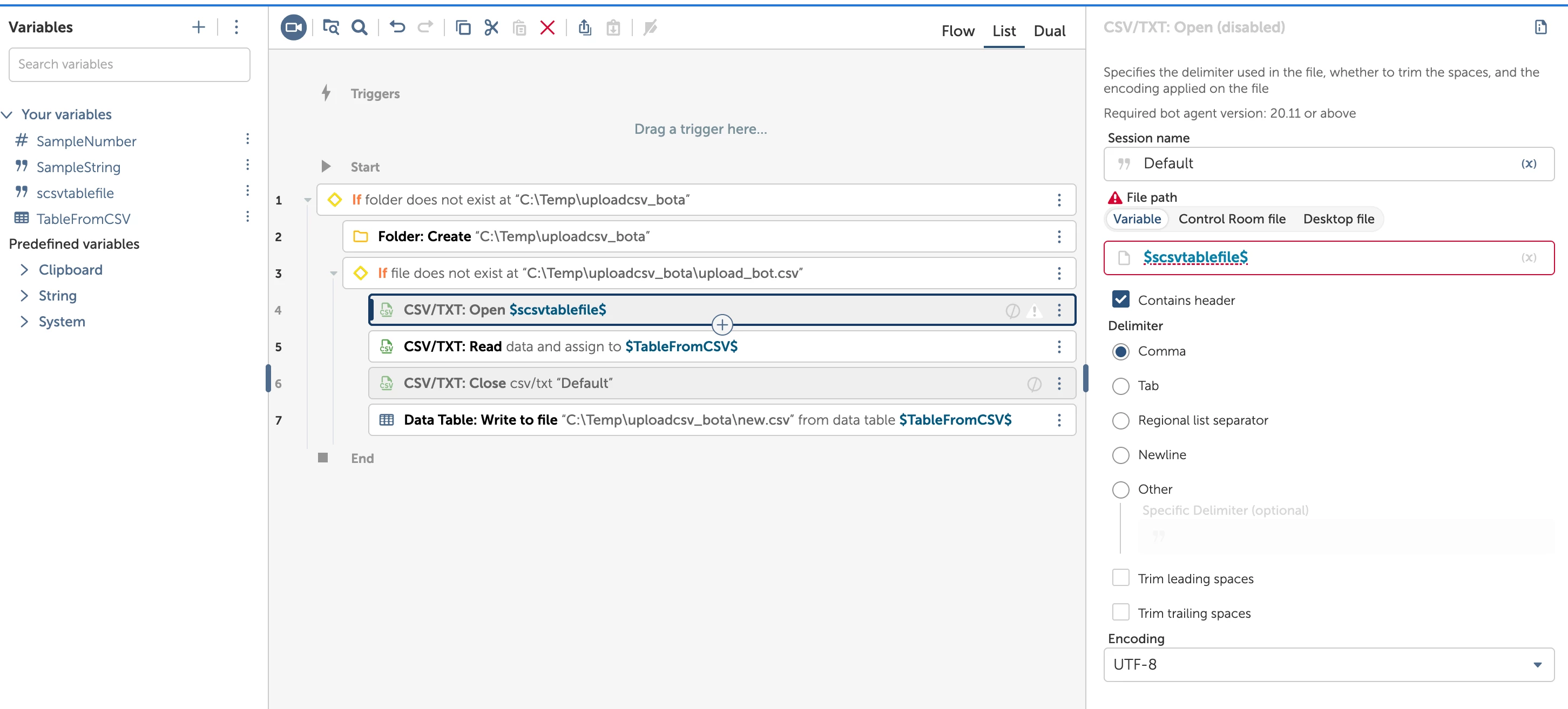
Task: Select the TableFromCSV variable
Action: click(x=83, y=219)
